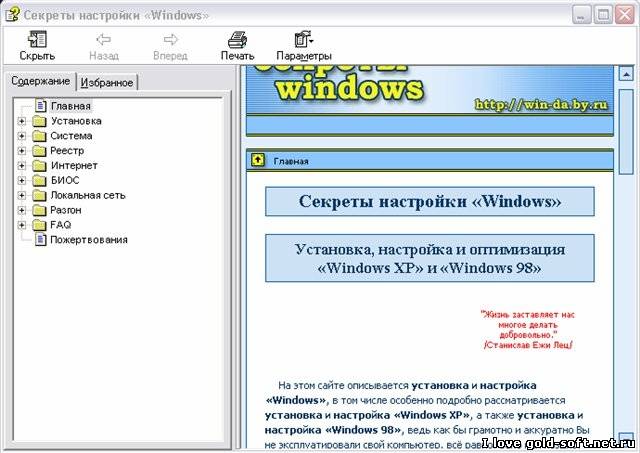
Task: Click the Установка folder icon
Action: coord(39,121)
